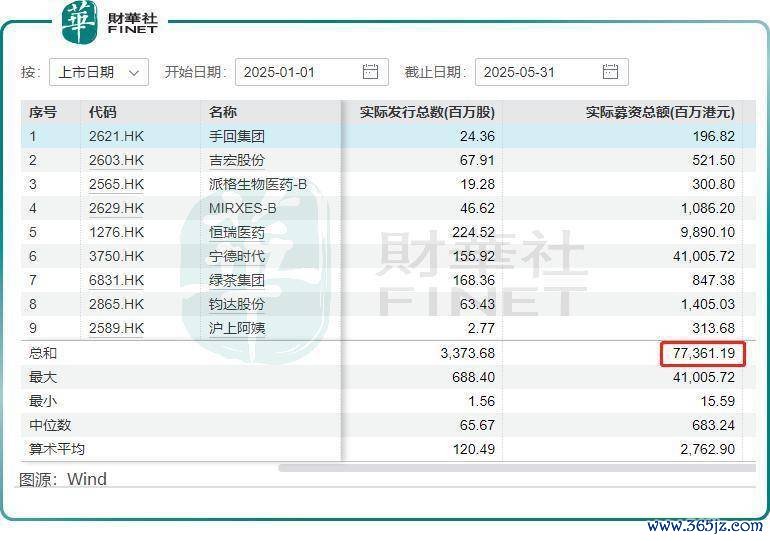The image size is (770, 541).
Task: Open stock code 2589.HK link
Action: 116,328
